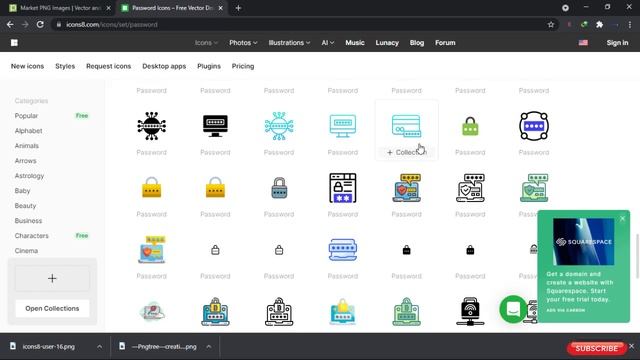
Task: Change language via the US flag
Action: point(583,42)
